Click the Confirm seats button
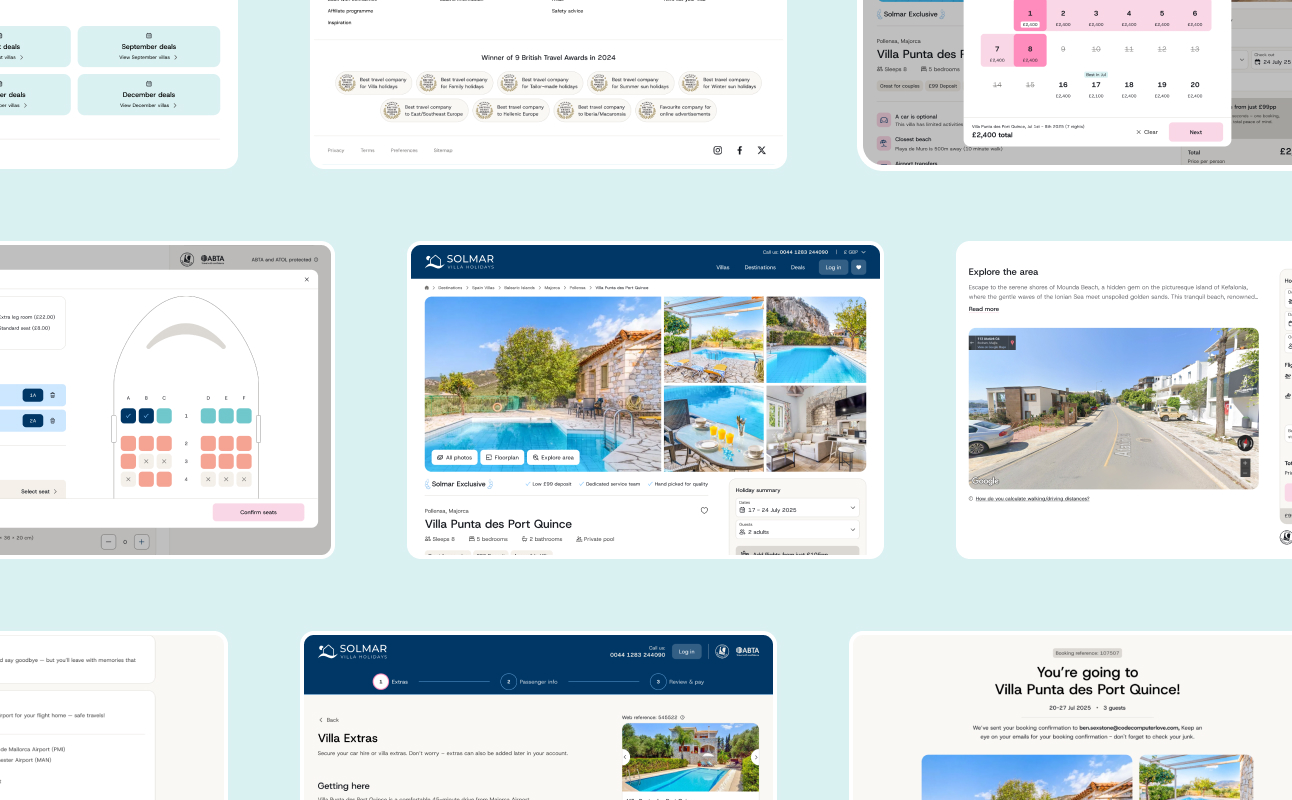Viewport: 1292px width, 800px height. pos(258,512)
